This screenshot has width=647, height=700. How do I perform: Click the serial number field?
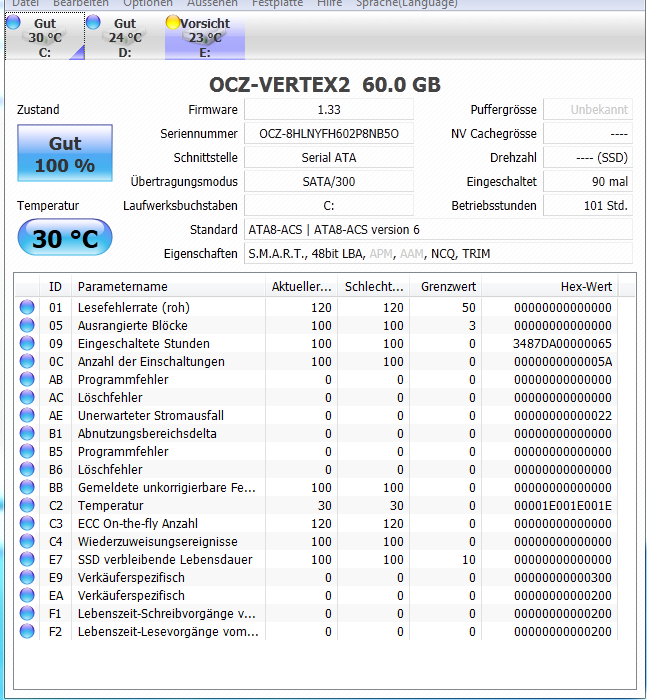(x=329, y=133)
